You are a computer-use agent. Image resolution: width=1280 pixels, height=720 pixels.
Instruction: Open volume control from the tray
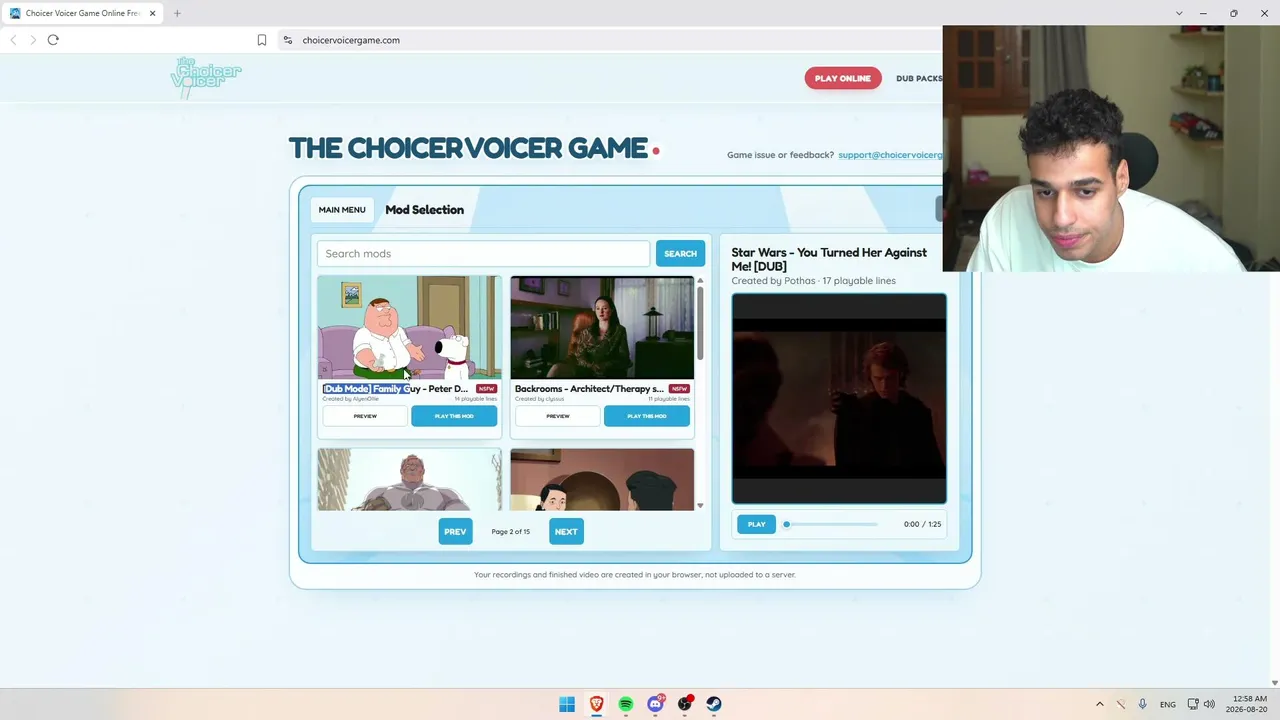[1209, 704]
